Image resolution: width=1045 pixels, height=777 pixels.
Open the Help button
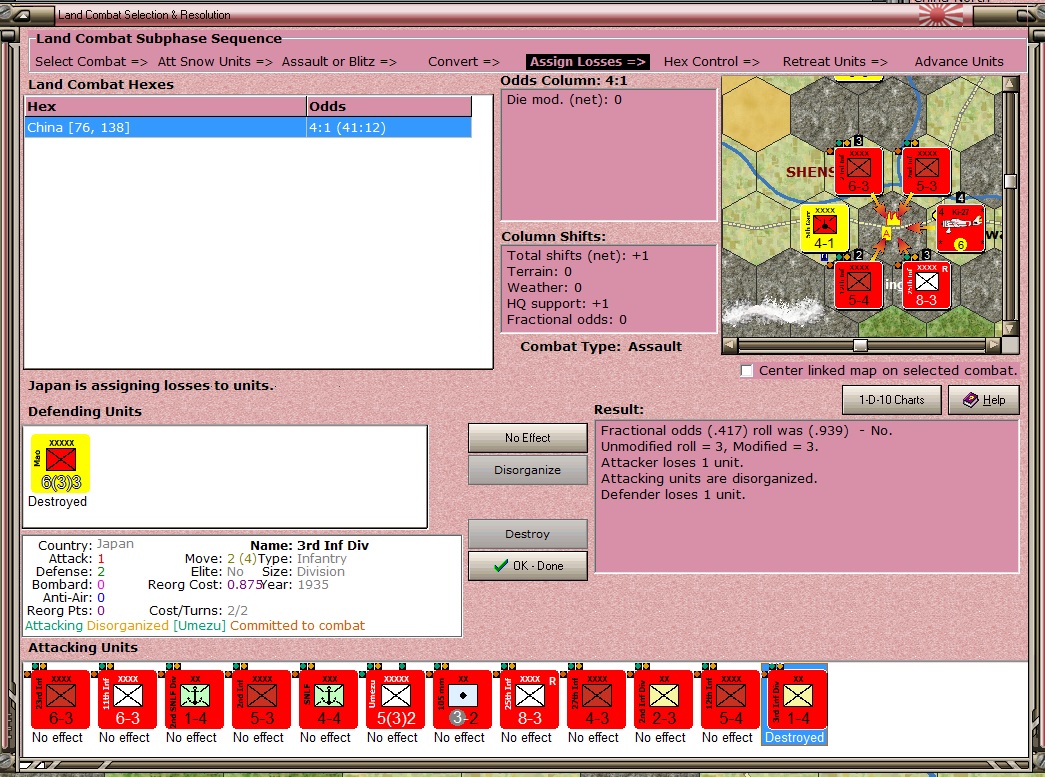pyautogui.click(x=984, y=400)
